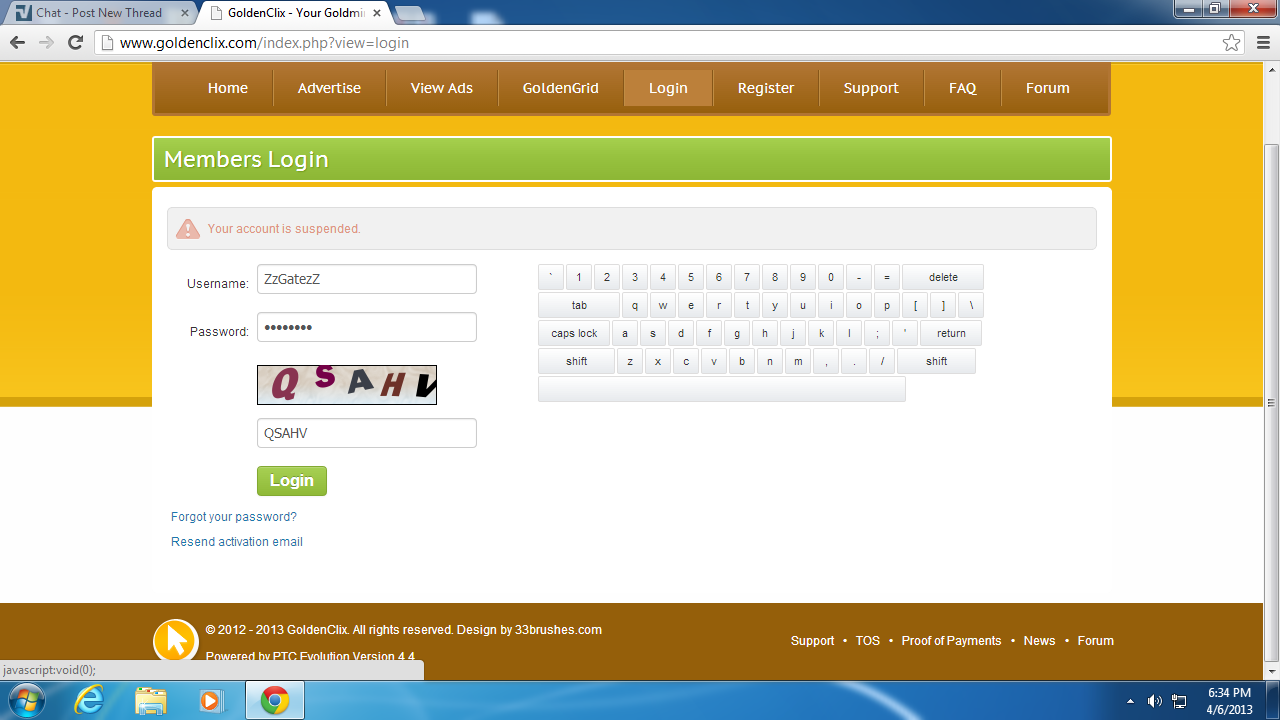Open the TOS footer link

pos(868,641)
